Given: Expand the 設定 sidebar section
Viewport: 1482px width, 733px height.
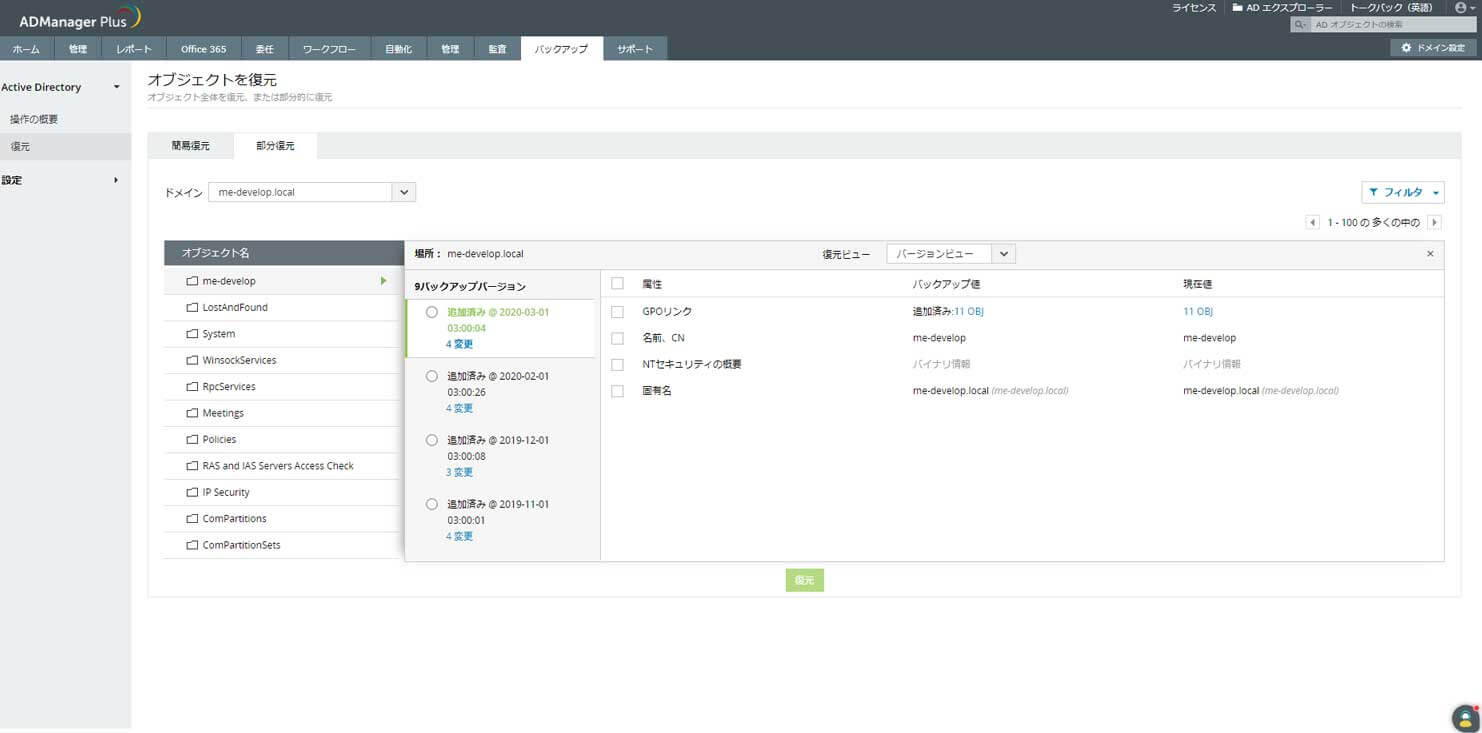Looking at the screenshot, I should [116, 180].
